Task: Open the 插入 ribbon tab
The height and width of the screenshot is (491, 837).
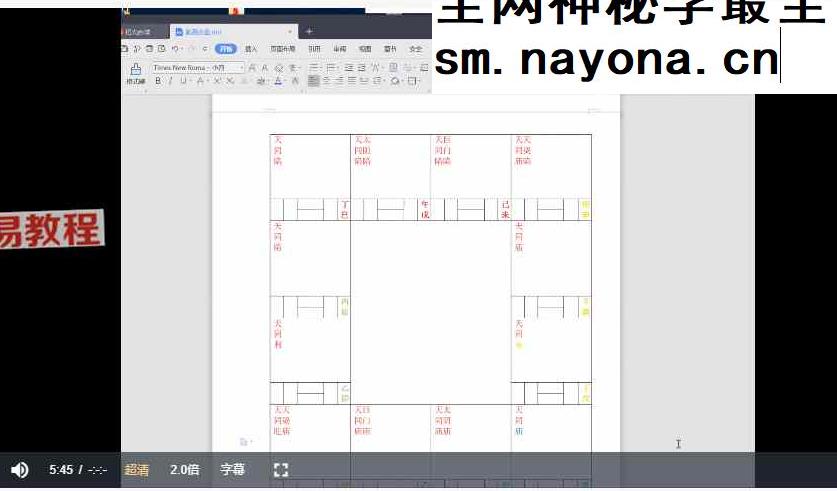Action: [x=251, y=49]
